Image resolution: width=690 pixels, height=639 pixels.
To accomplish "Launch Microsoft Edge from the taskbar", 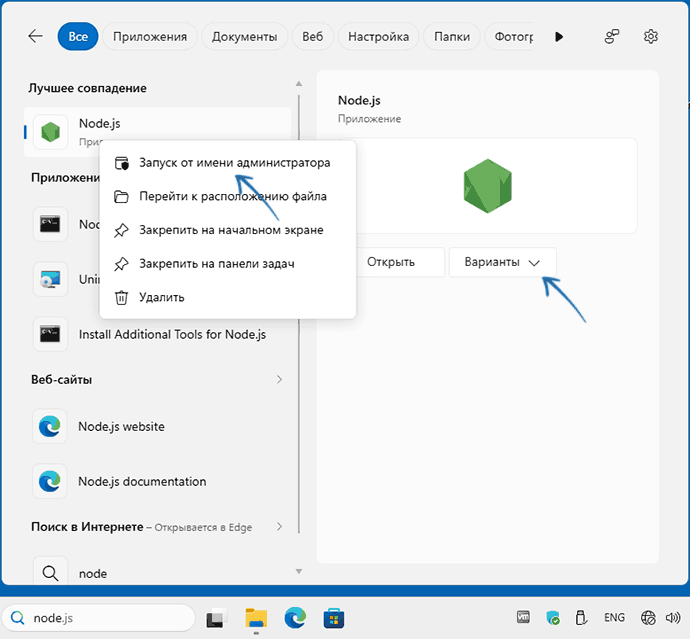I will [x=295, y=618].
